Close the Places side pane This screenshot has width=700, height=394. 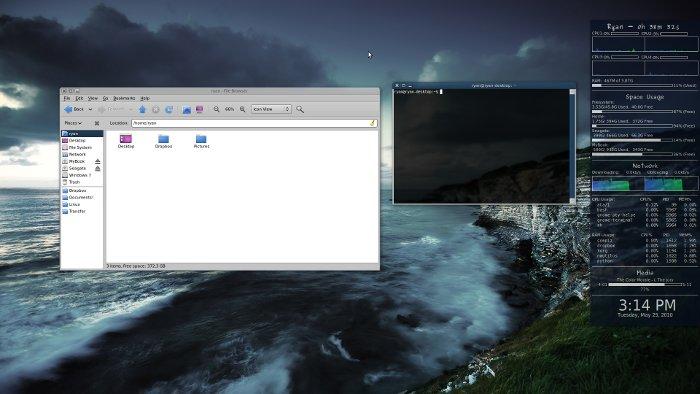(97, 123)
